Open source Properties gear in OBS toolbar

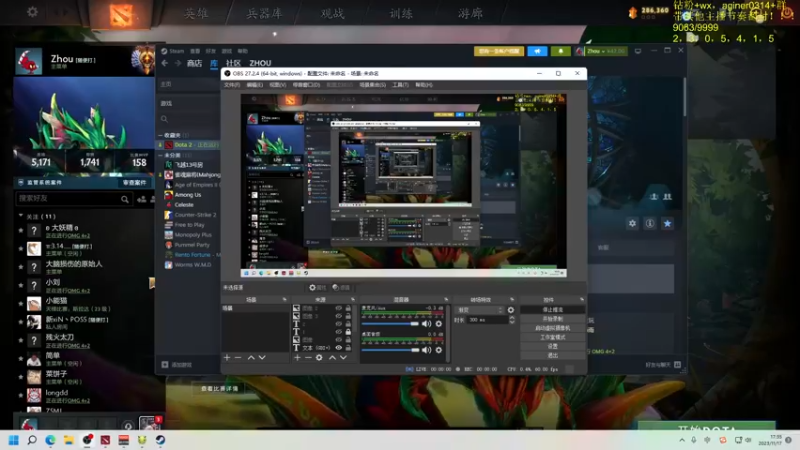point(317,288)
